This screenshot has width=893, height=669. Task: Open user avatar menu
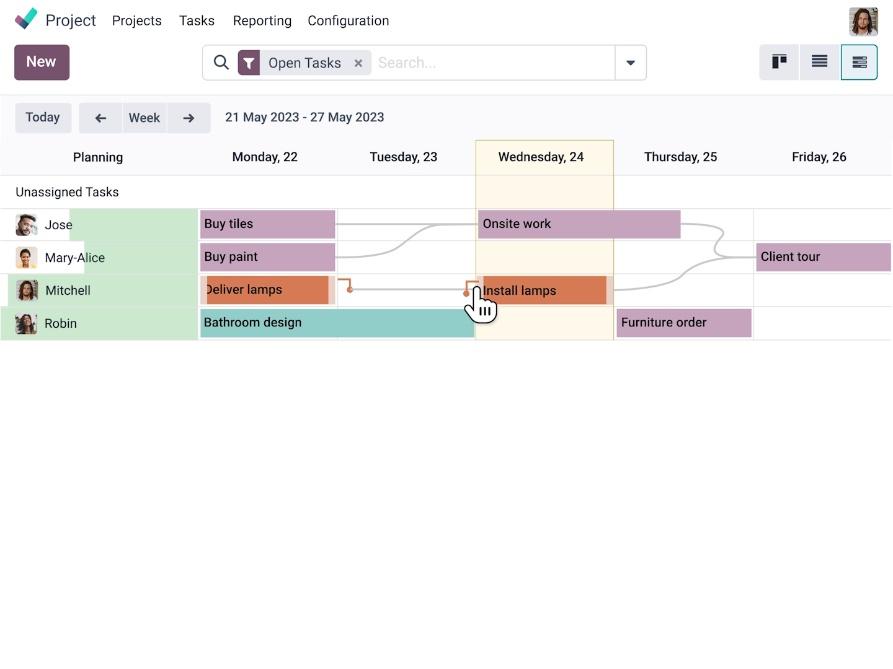[862, 21]
